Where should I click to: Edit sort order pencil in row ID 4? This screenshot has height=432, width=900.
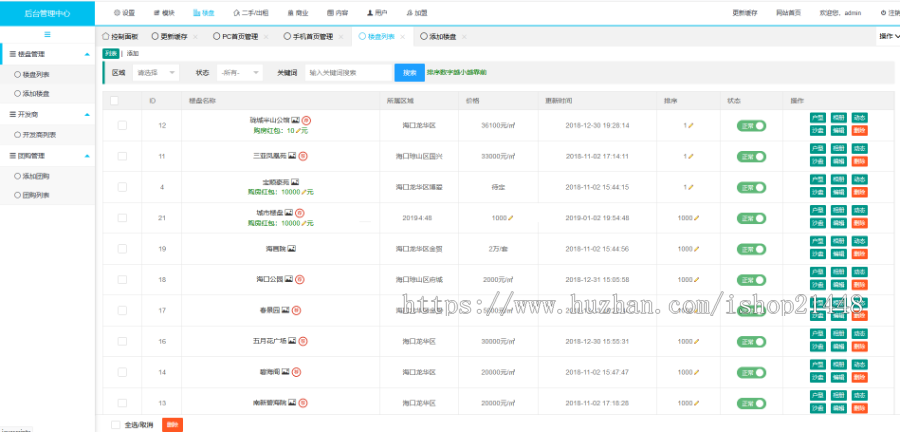coord(690,187)
